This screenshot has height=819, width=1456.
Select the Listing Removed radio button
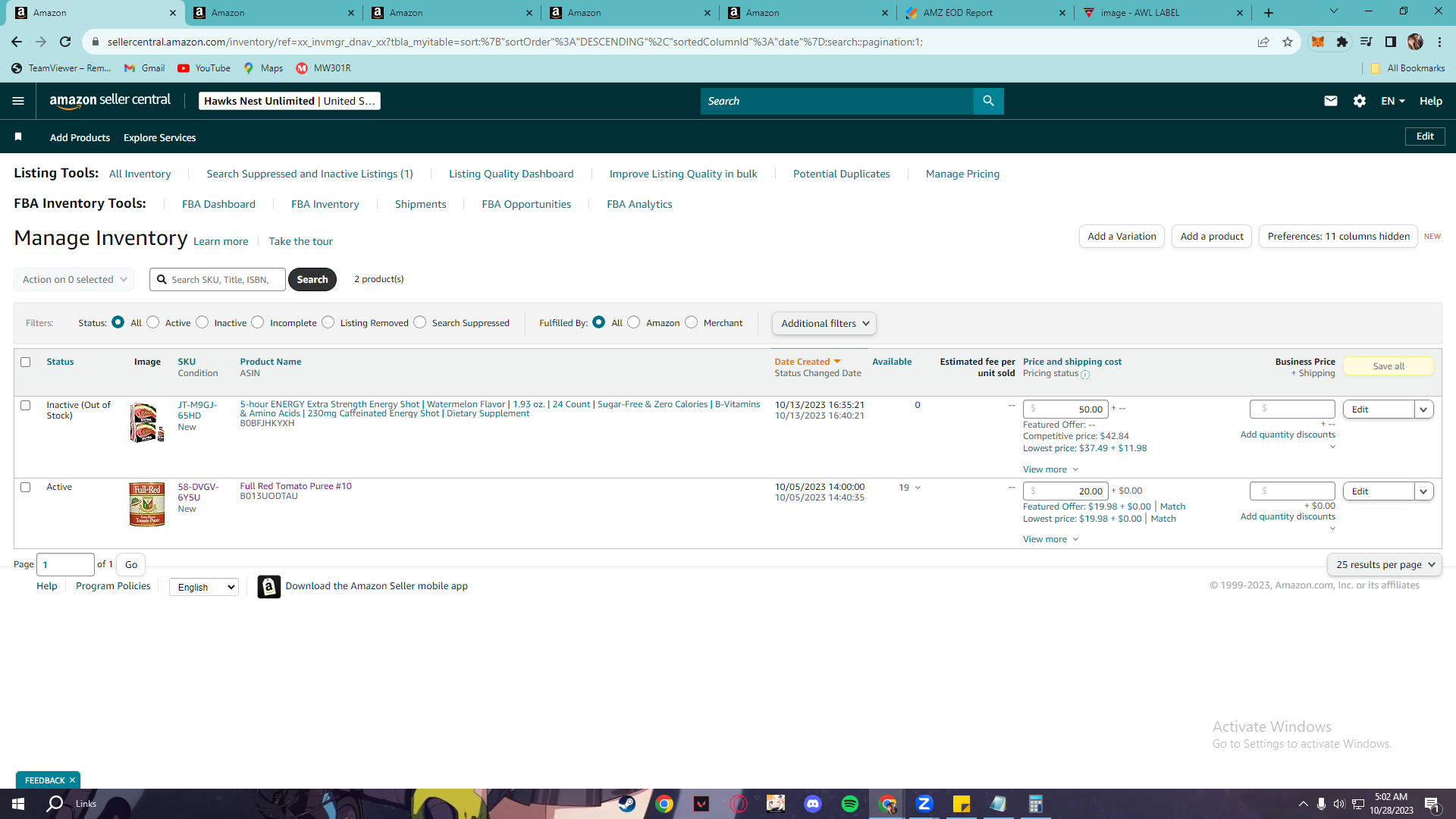[x=328, y=322]
